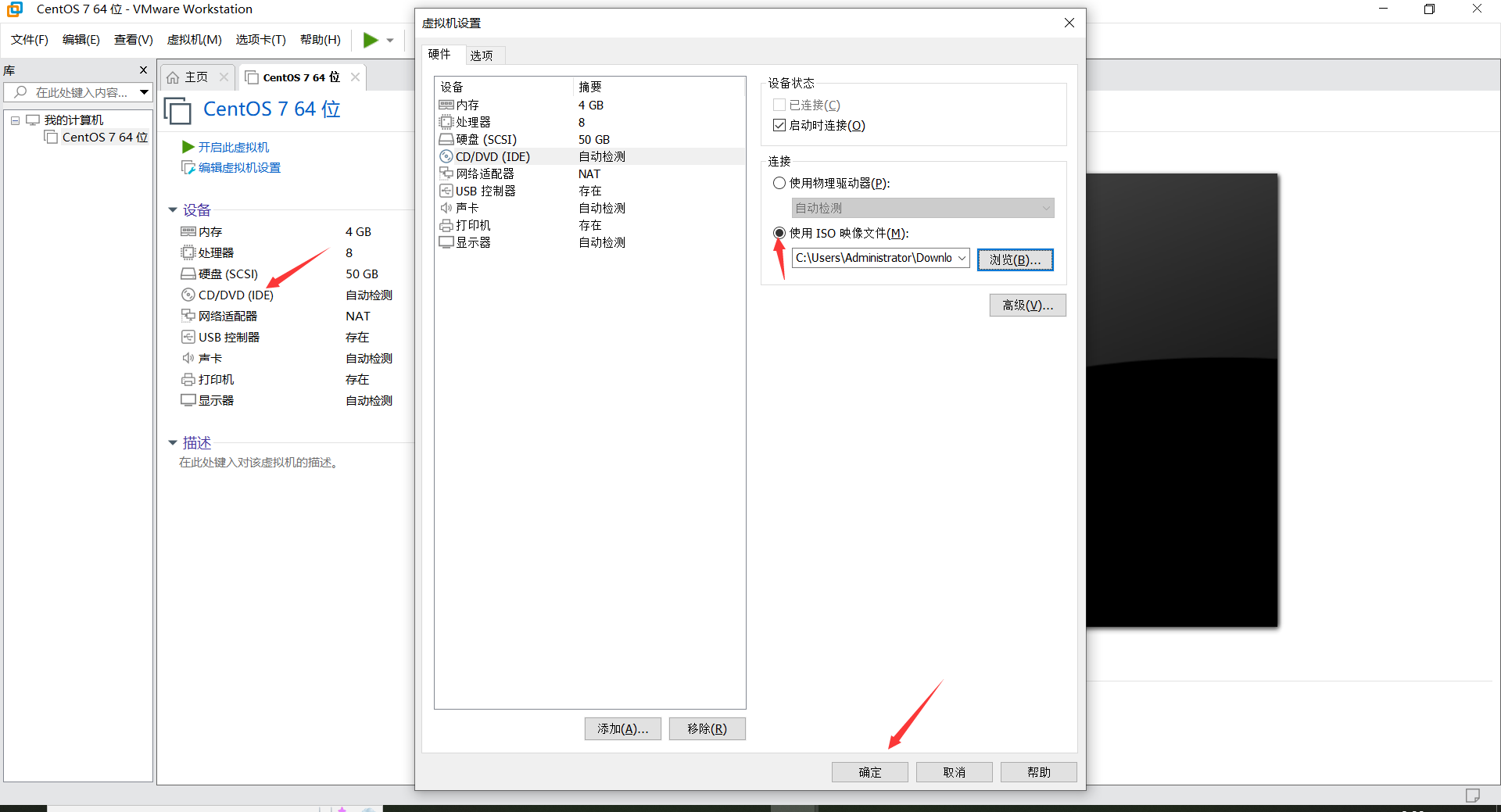
Task: Open the library search dropdown arrow
Action: point(145,92)
